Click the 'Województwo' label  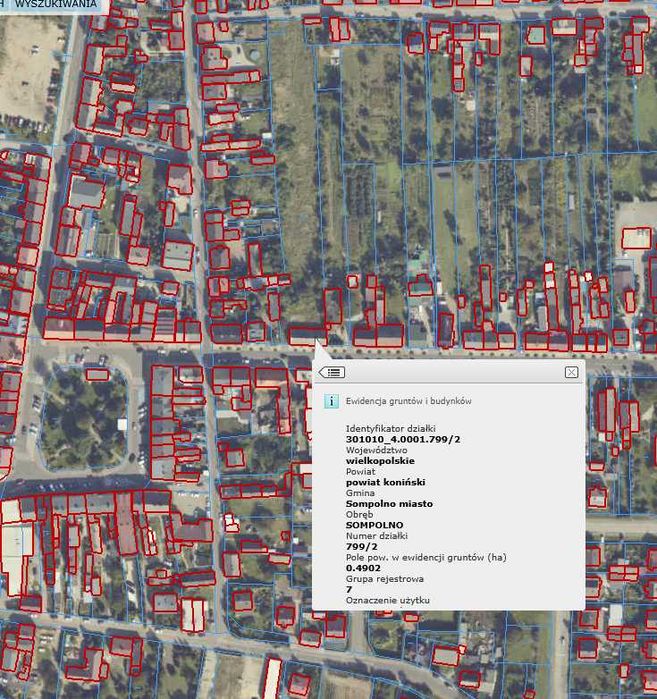[x=376, y=450]
